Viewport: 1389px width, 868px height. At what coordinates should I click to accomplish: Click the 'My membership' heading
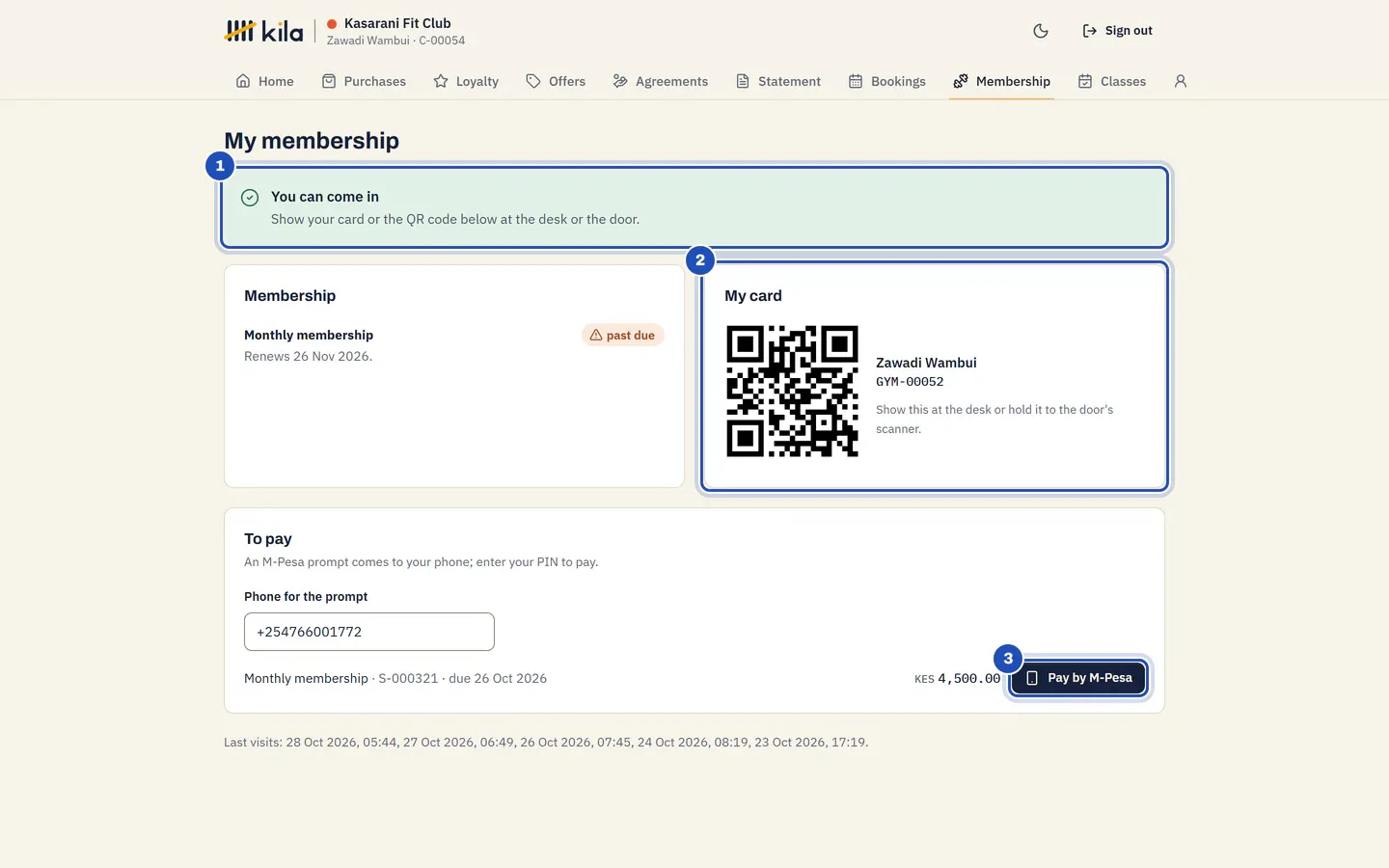312,141
